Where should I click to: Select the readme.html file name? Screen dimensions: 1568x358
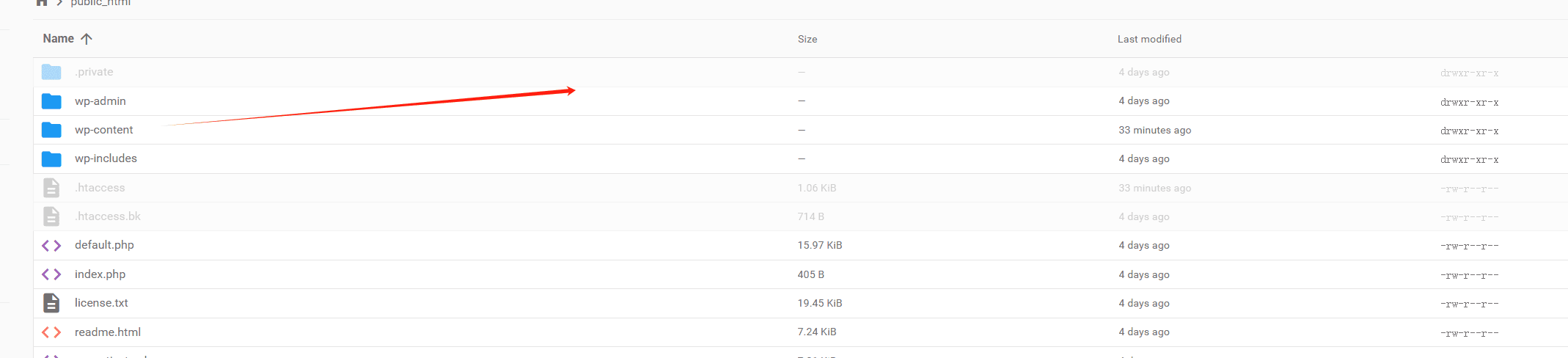(x=108, y=332)
